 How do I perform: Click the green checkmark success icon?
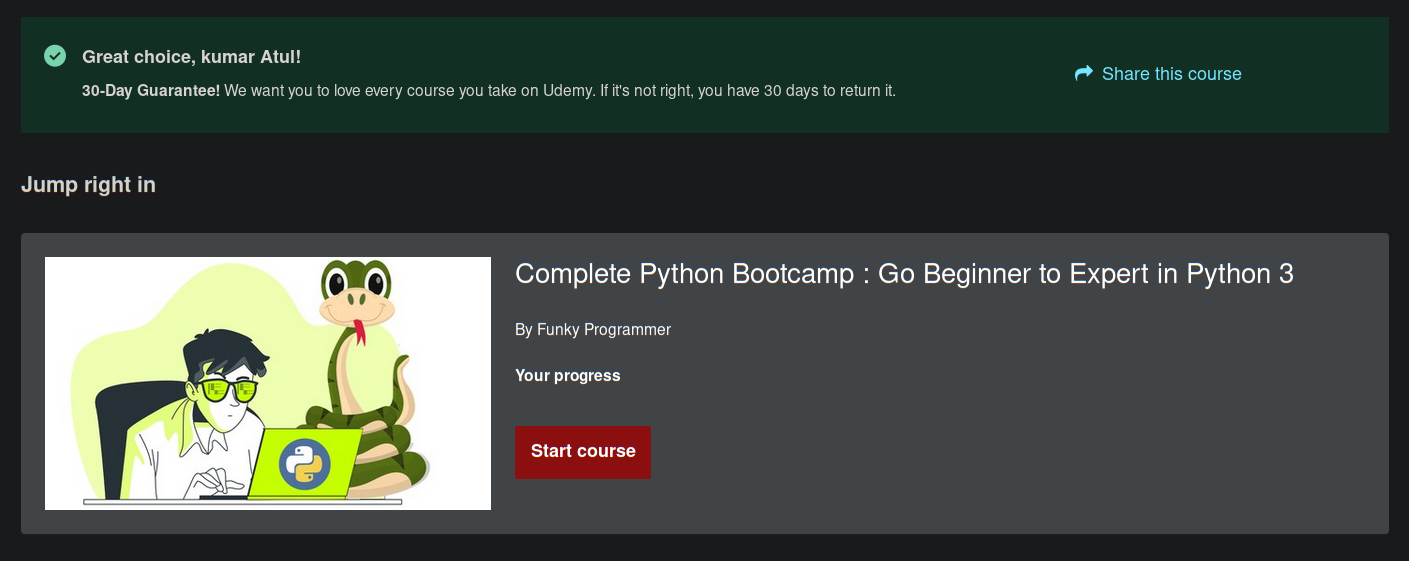coord(55,56)
